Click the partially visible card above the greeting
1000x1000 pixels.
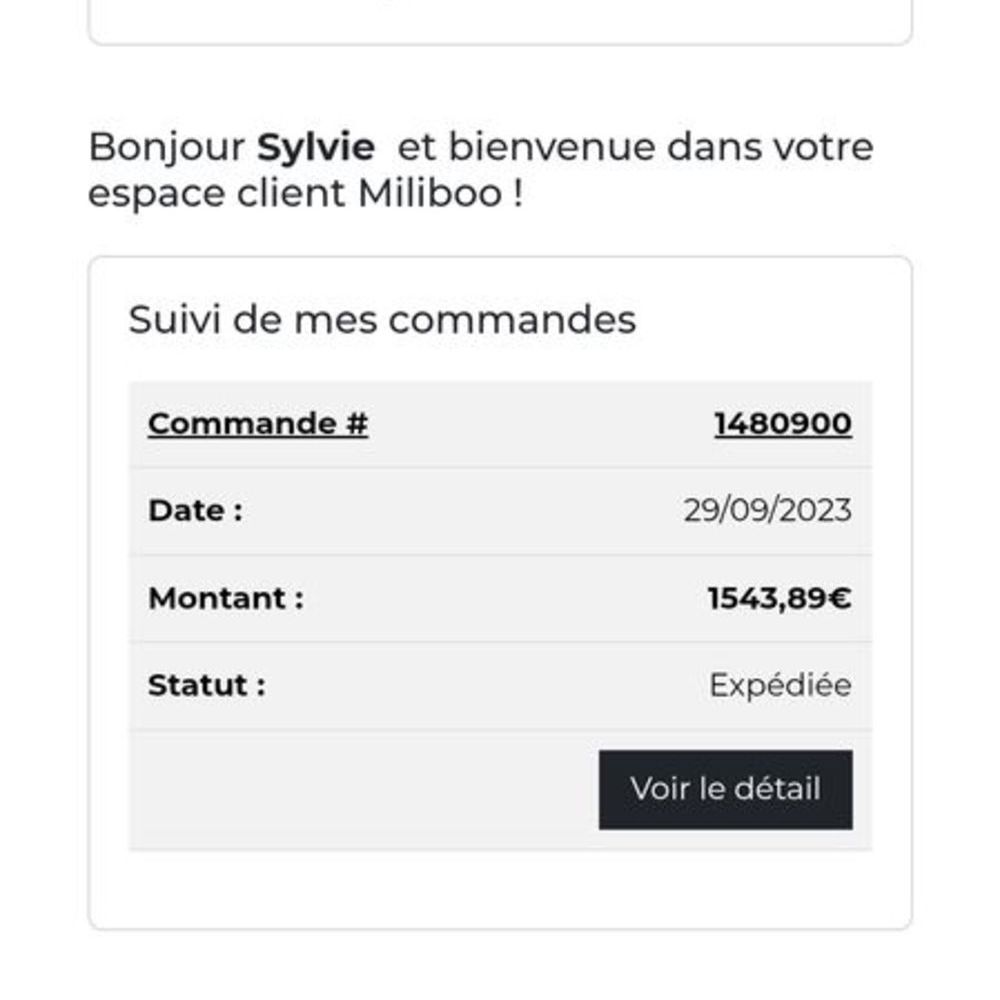click(x=501, y=22)
